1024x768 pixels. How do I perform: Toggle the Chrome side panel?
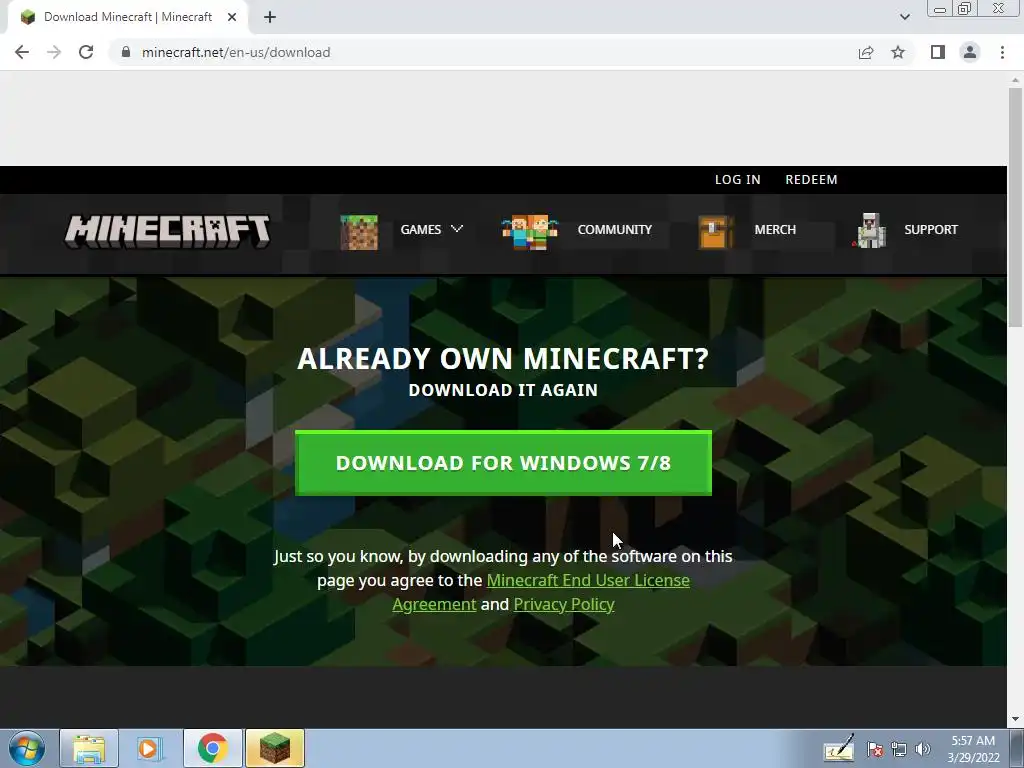938,52
